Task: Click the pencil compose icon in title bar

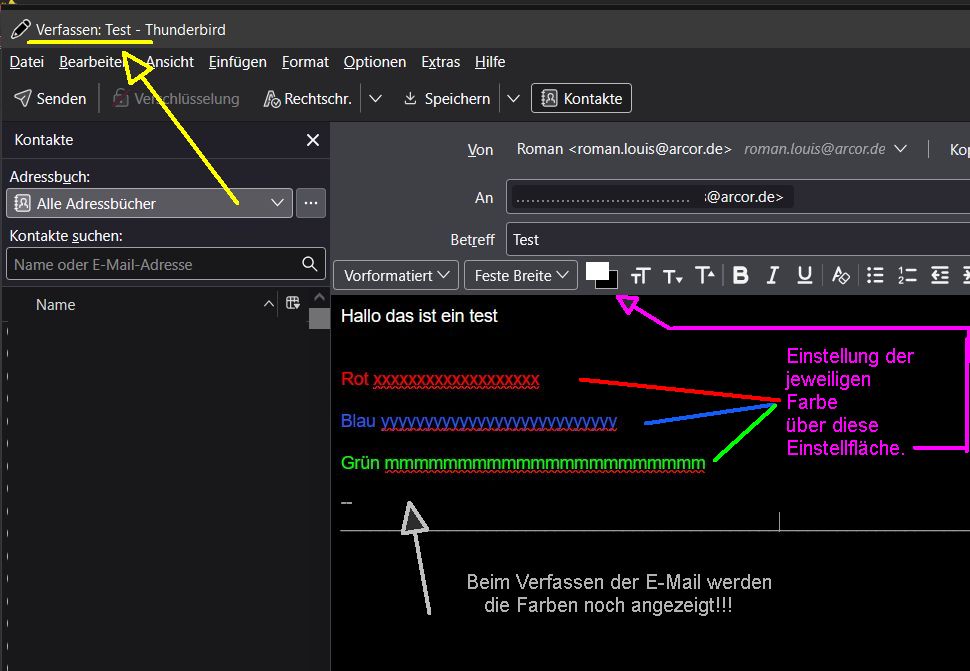Action: point(20,29)
